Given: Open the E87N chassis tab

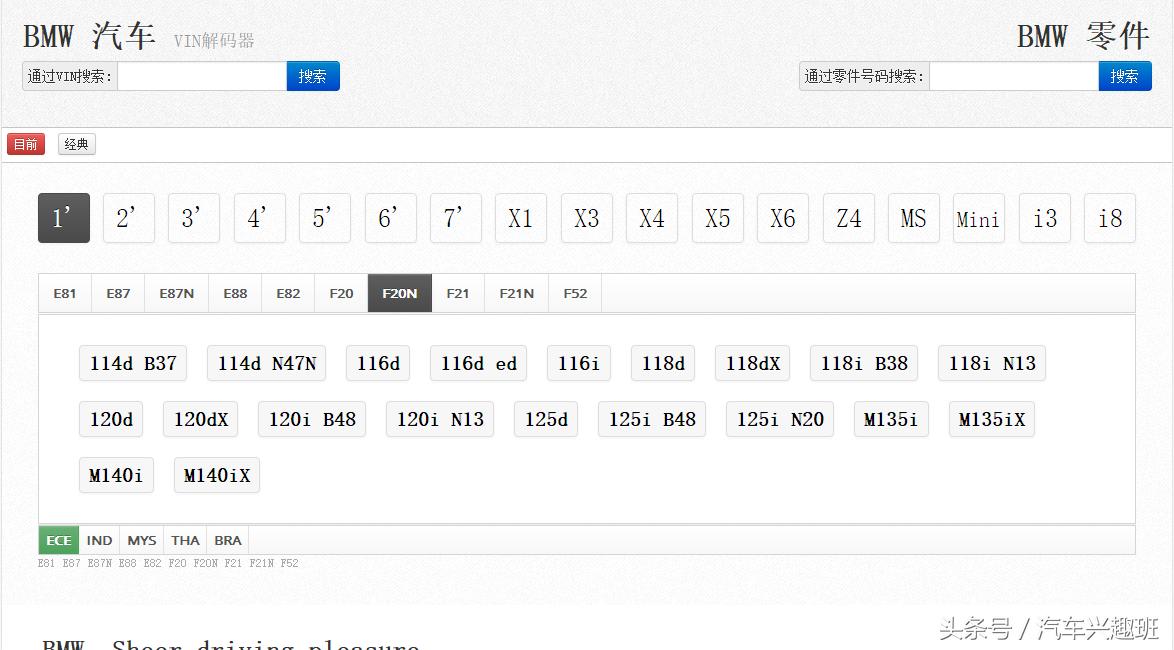Looking at the screenshot, I should (177, 294).
